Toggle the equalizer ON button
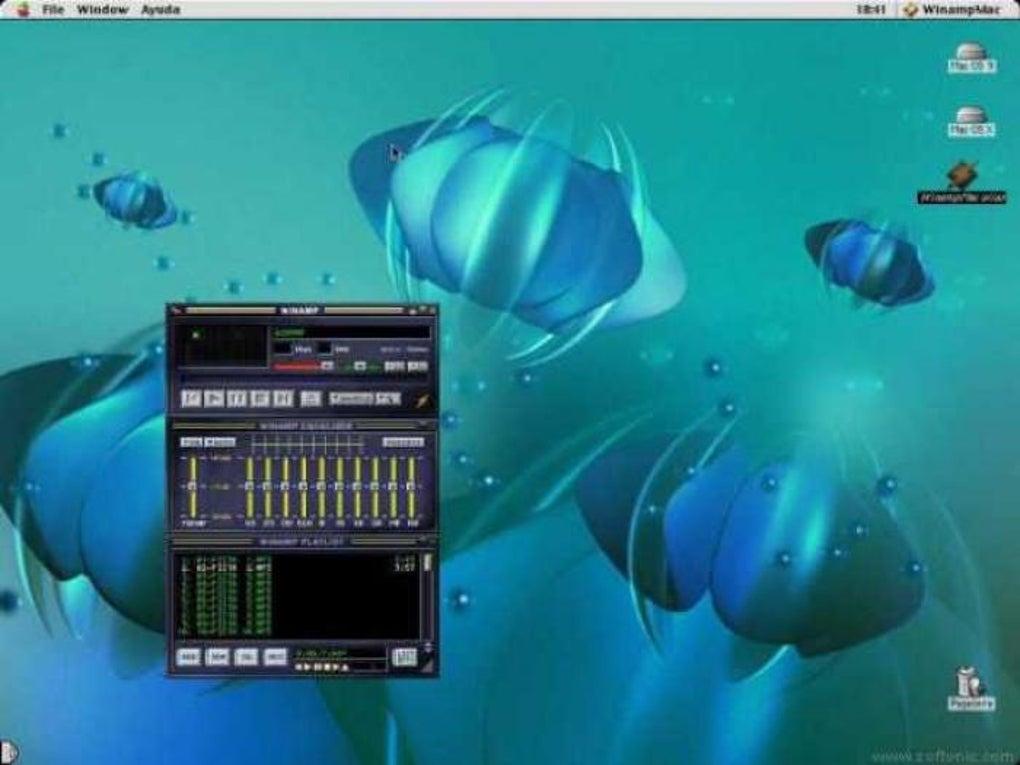Screen dimensions: 1020x765 [190, 441]
